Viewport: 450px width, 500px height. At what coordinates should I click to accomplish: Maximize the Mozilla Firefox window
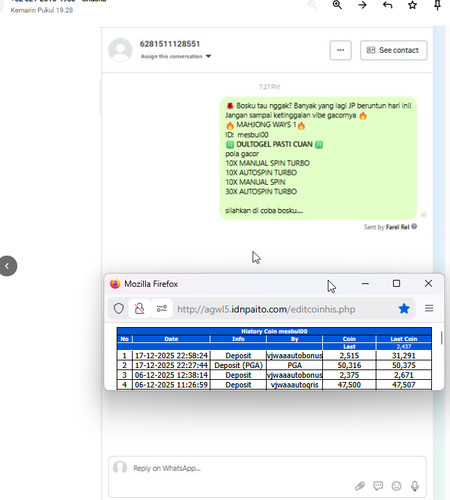coord(396,284)
